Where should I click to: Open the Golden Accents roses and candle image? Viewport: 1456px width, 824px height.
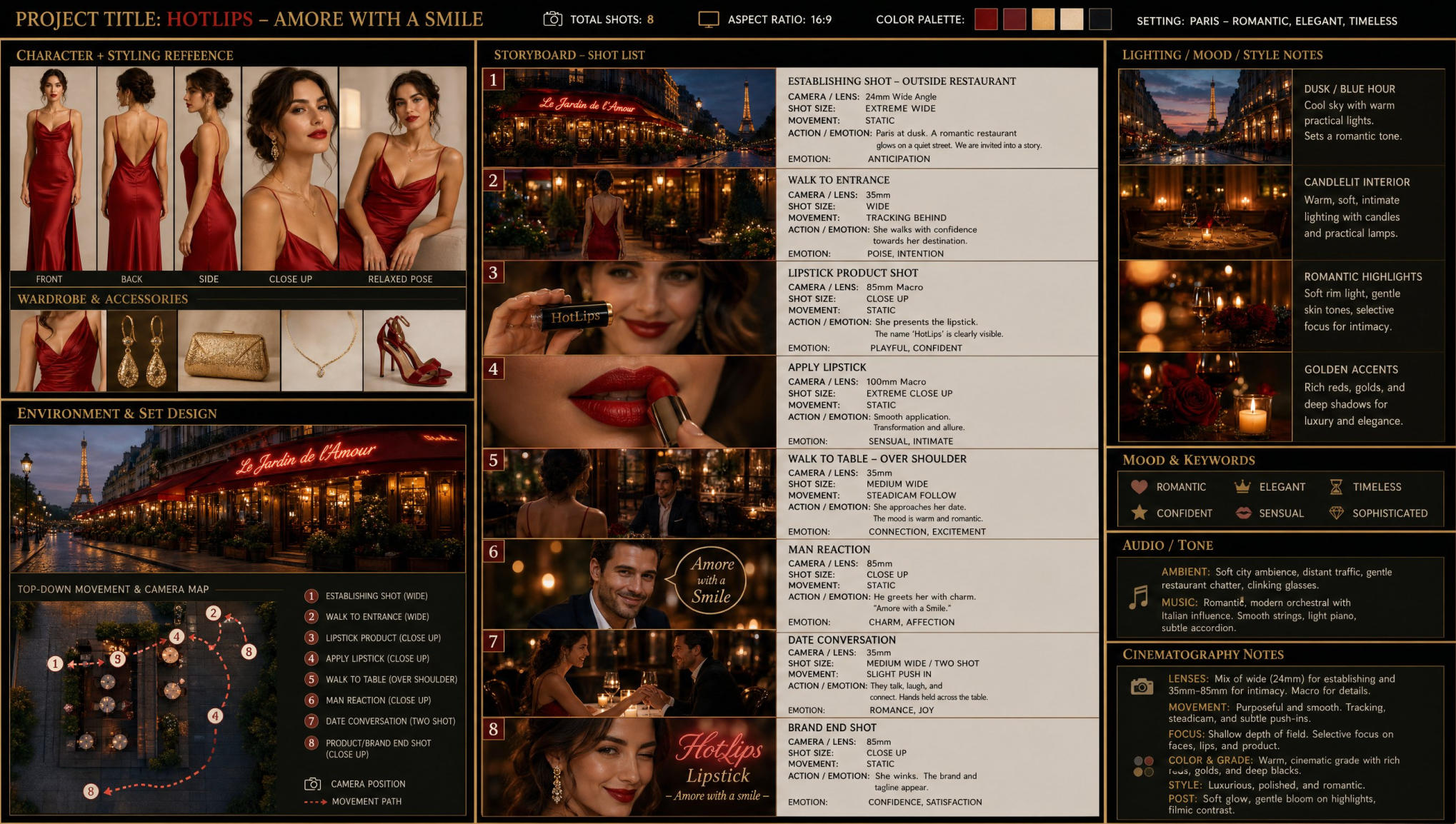(1205, 397)
